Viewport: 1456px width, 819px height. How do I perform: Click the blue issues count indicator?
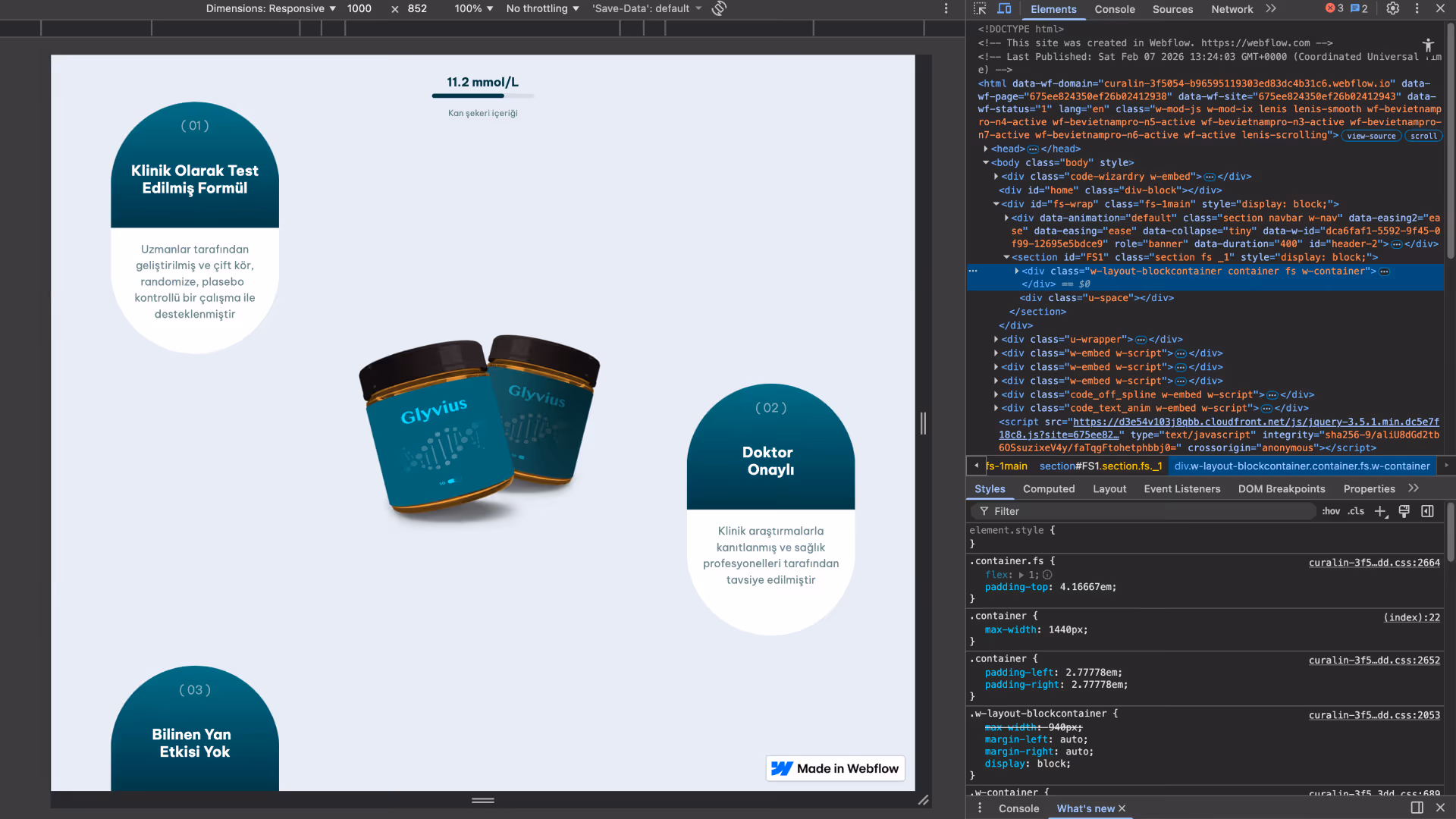point(1360,8)
